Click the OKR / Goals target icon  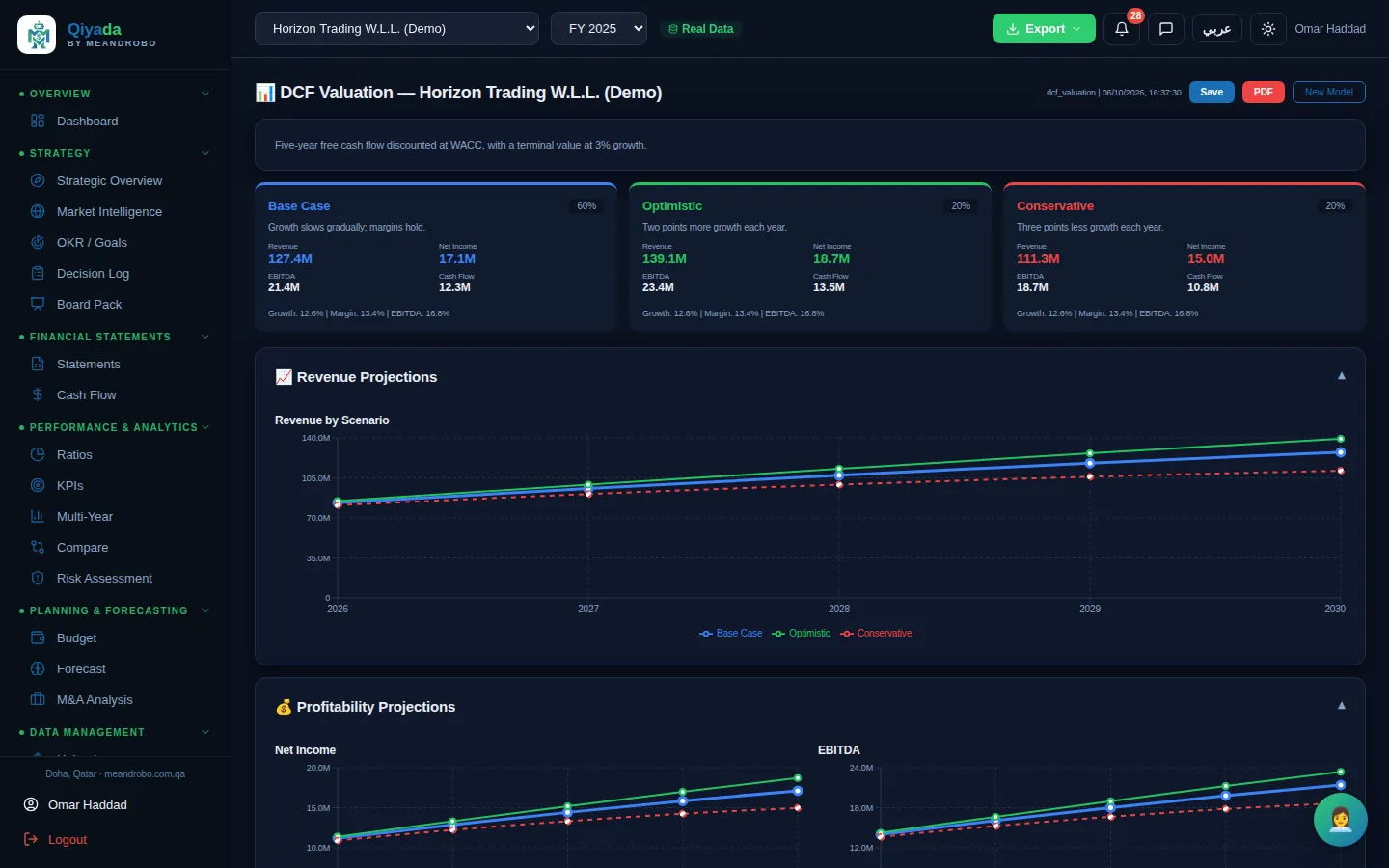pos(38,242)
